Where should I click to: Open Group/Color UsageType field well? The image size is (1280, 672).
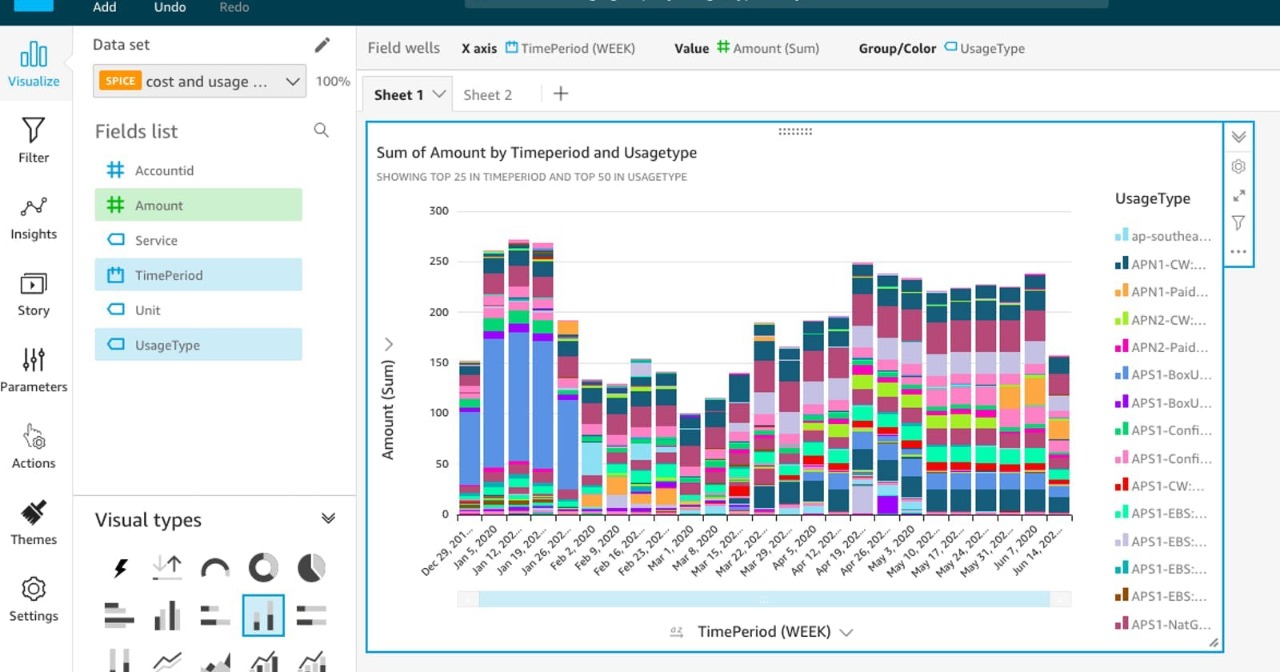985,48
